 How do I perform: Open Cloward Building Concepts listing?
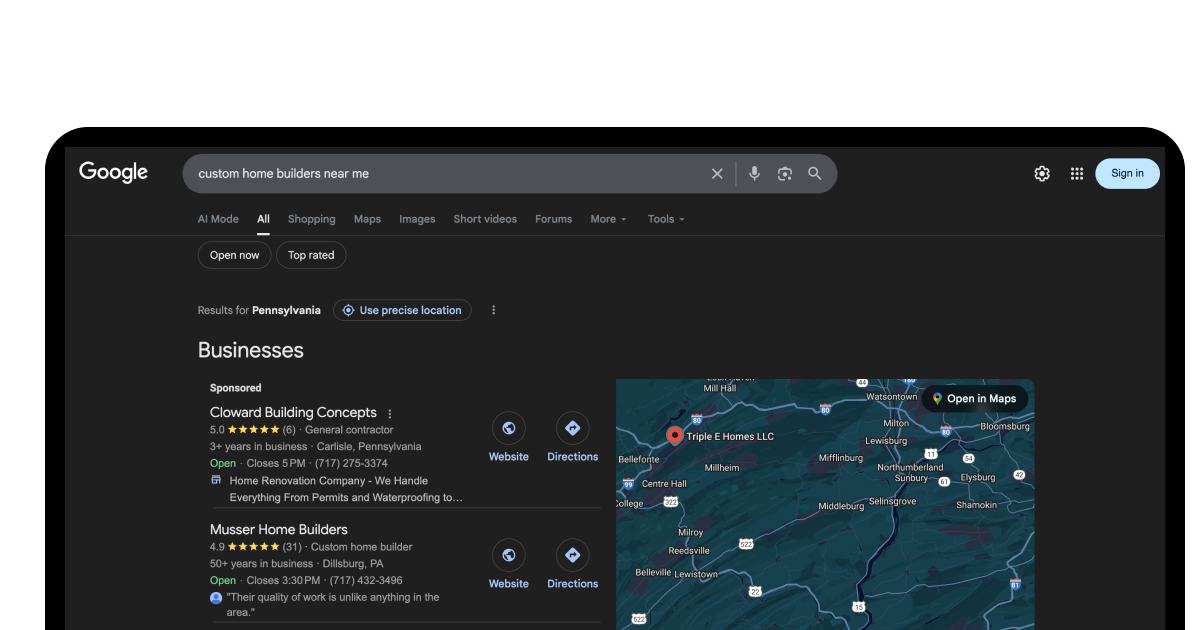click(x=293, y=412)
